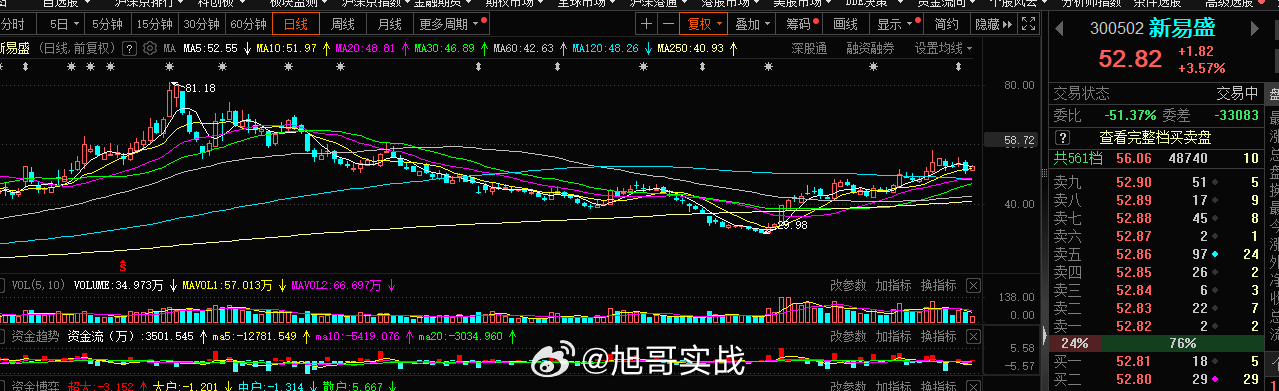The image size is (1279, 391).
Task: Click the 融资融券 label
Action: tap(870, 48)
